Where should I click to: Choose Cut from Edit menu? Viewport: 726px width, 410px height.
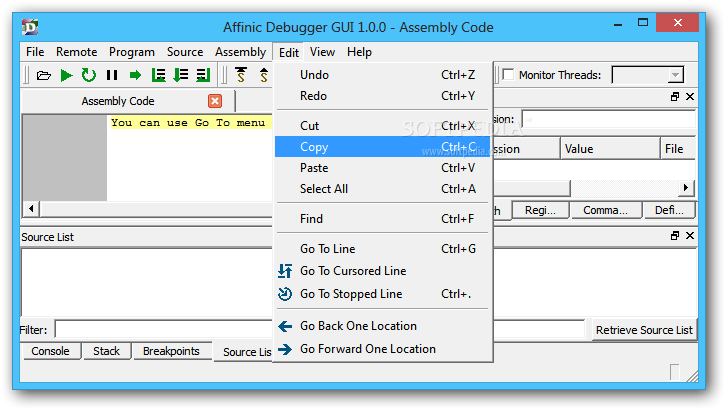click(x=383, y=126)
